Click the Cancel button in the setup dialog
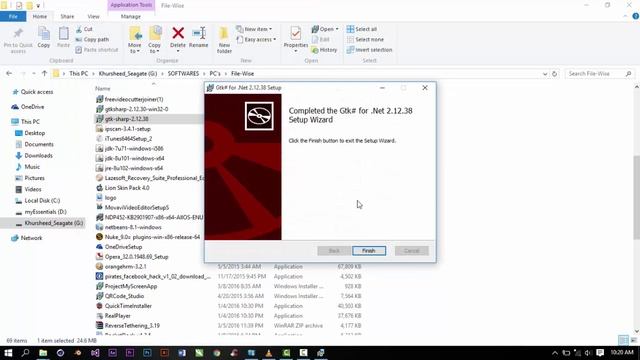 411,251
